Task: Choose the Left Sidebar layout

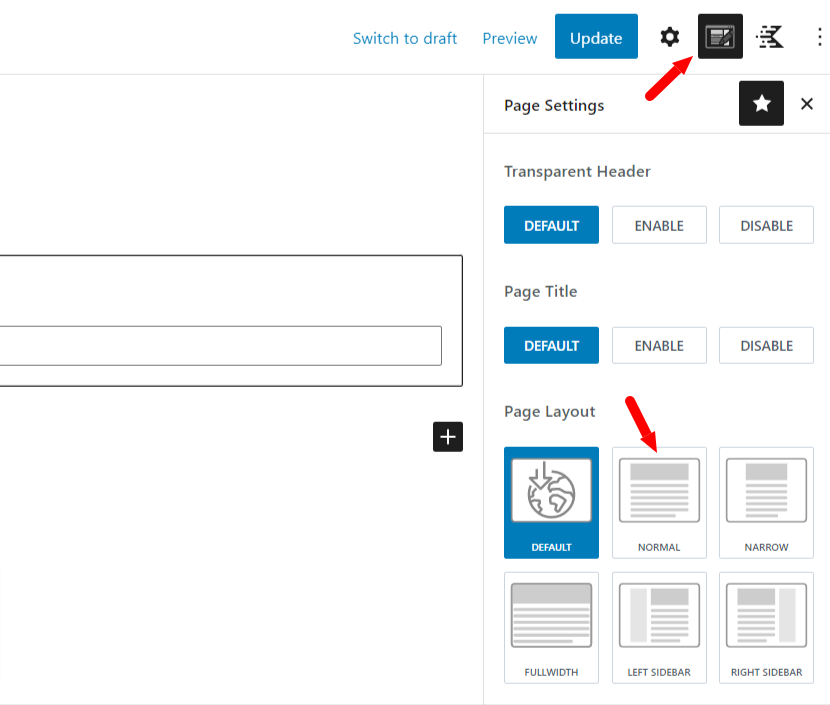Action: click(659, 628)
